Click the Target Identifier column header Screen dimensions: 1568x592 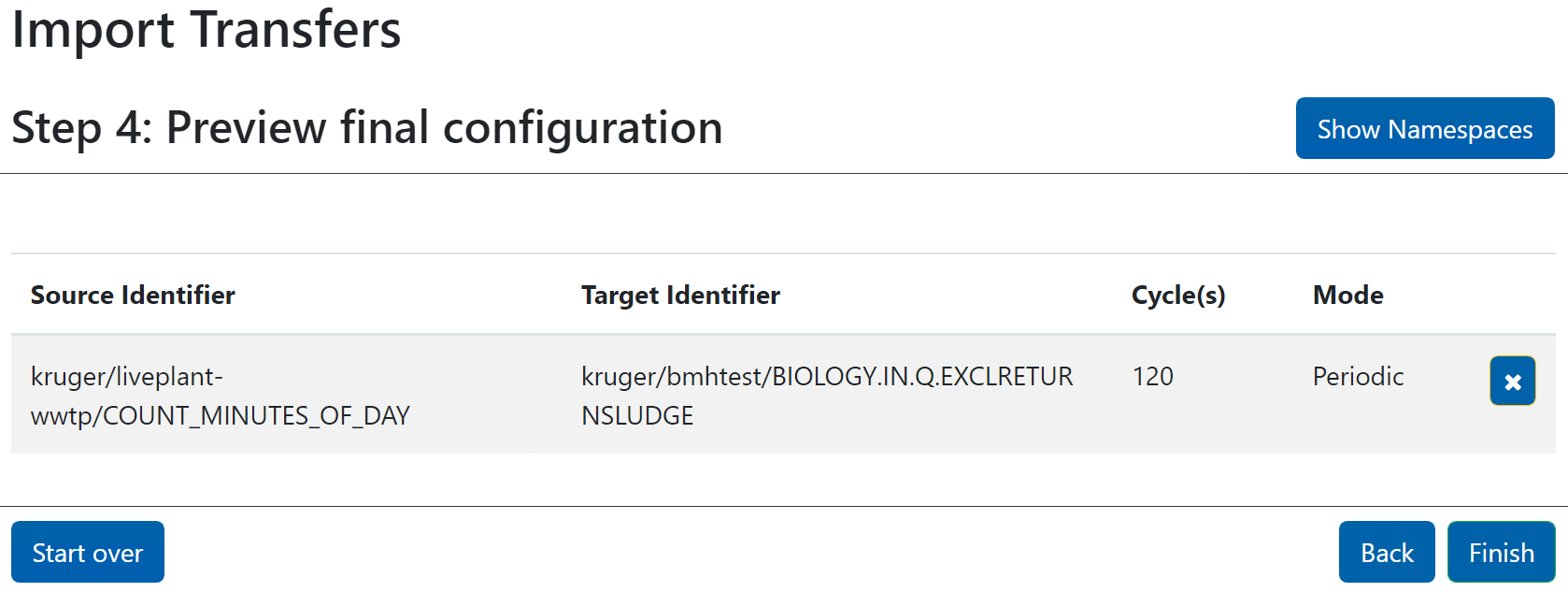pos(680,296)
